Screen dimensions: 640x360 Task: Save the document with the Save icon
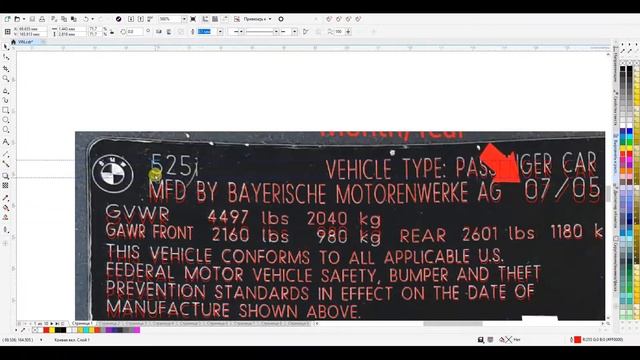point(32,19)
